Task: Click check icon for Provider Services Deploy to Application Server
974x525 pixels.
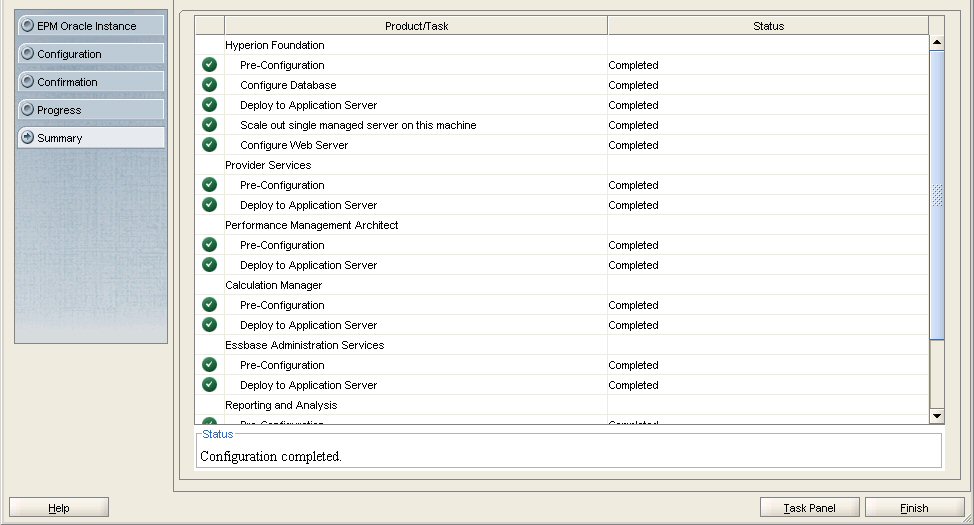Action: [209, 204]
